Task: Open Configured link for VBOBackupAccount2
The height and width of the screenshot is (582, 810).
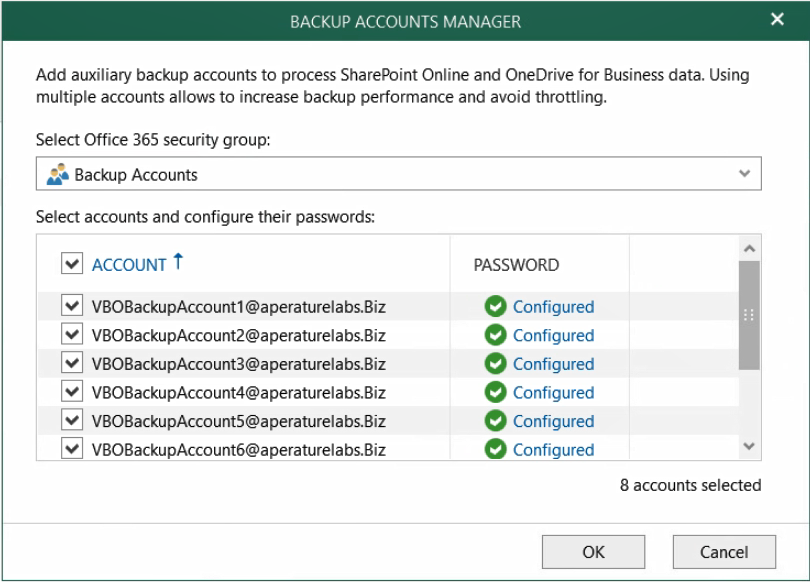Action: 553,336
